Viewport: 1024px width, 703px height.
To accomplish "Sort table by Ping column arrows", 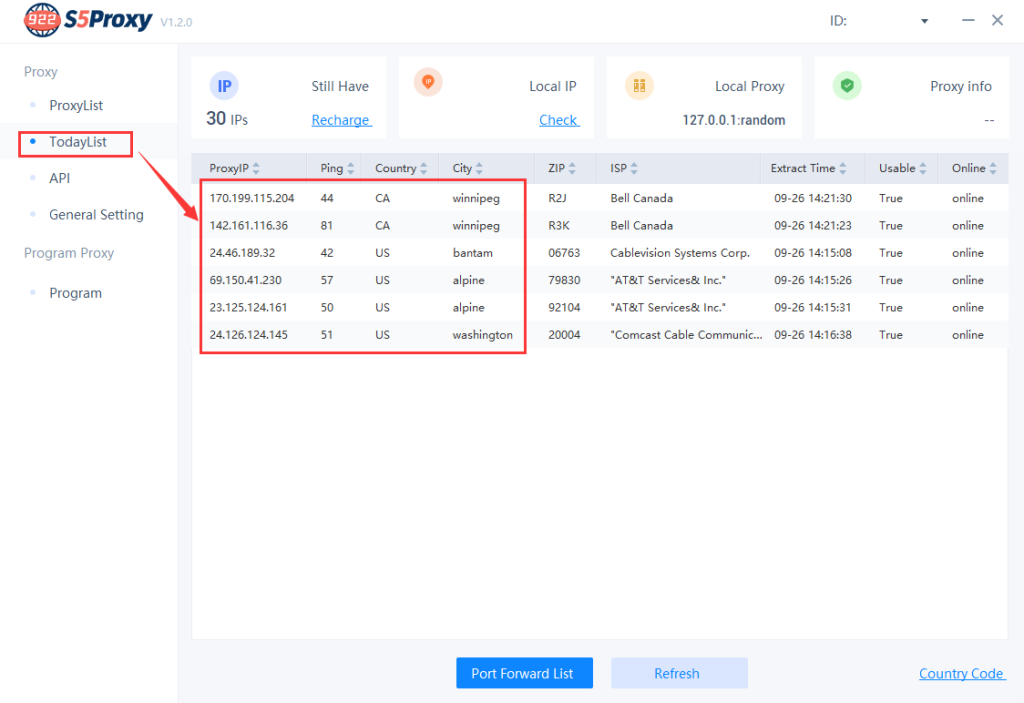I will (x=351, y=168).
